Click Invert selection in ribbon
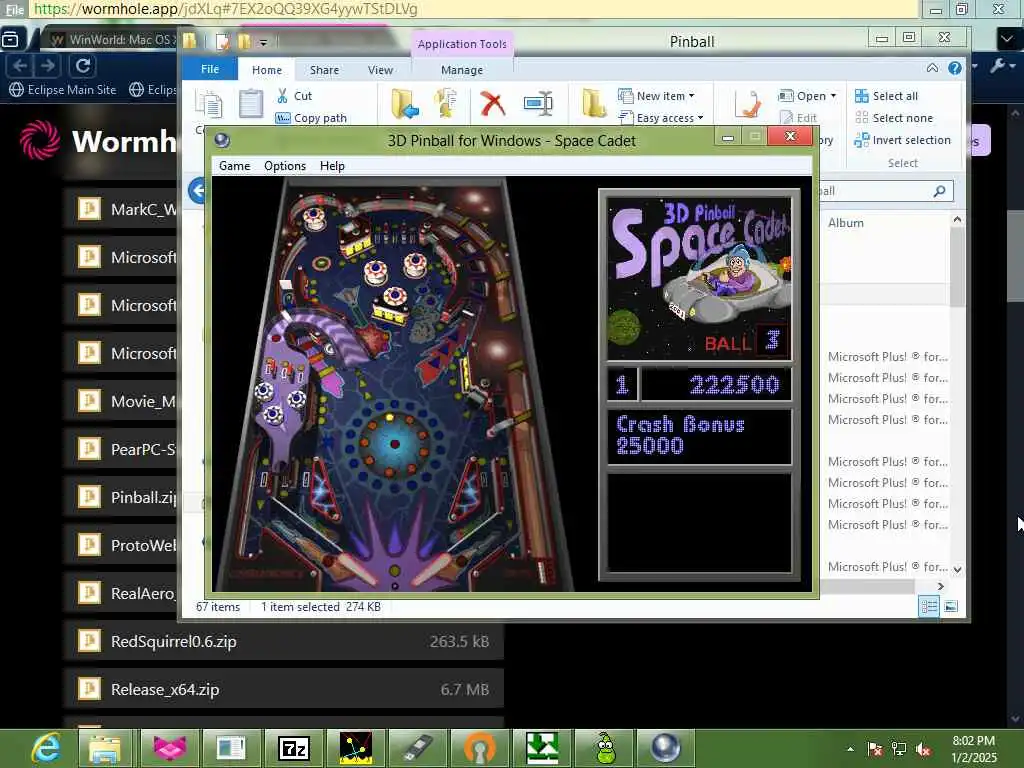The image size is (1024, 768). point(903,140)
